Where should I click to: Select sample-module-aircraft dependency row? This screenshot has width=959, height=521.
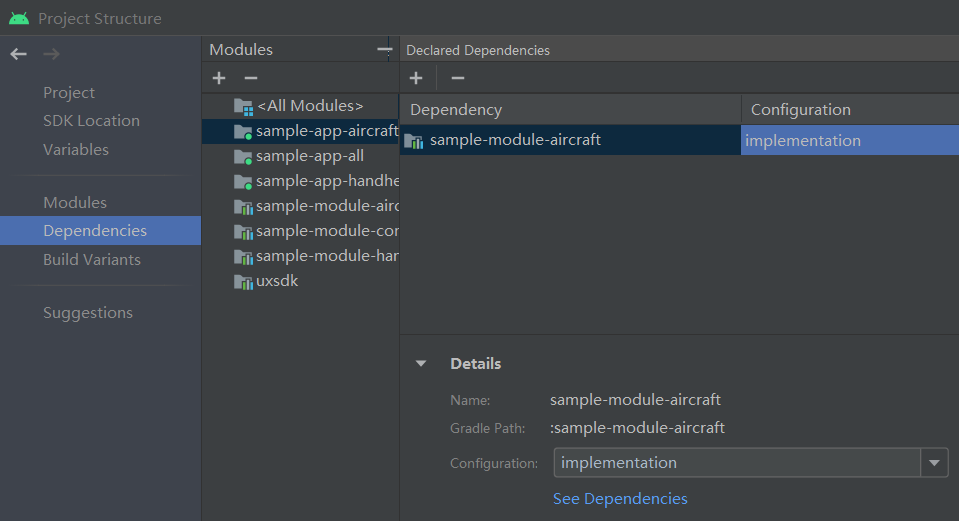click(x=515, y=140)
